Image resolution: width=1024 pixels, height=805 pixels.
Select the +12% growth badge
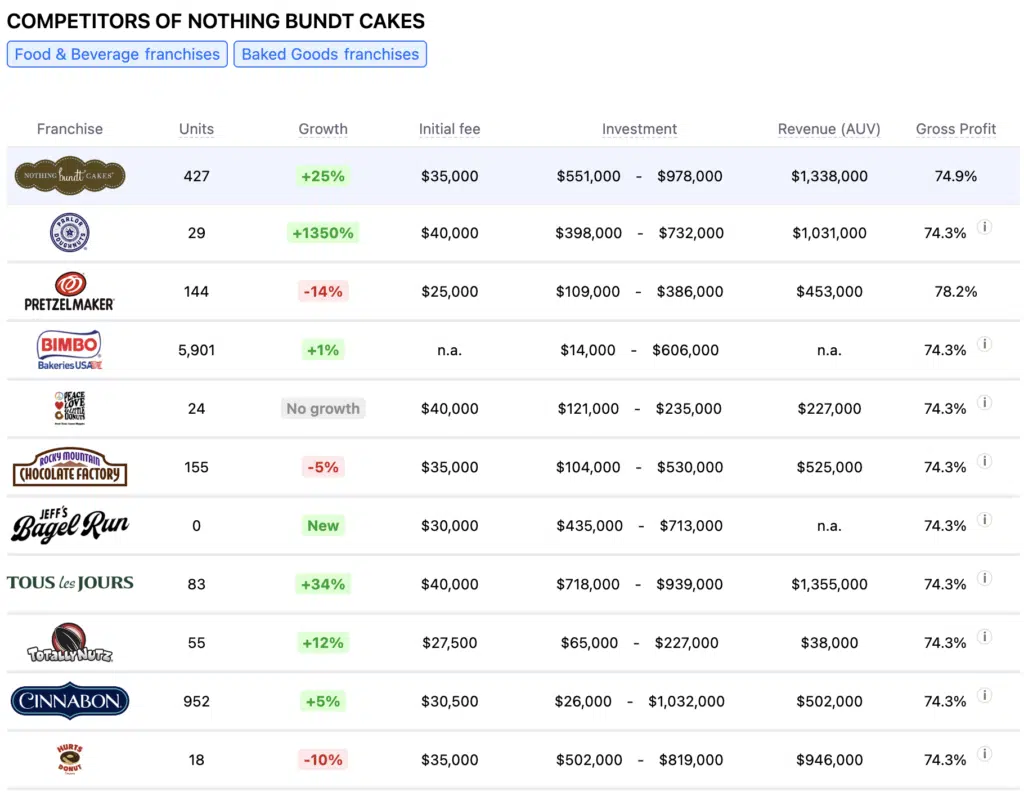click(323, 642)
